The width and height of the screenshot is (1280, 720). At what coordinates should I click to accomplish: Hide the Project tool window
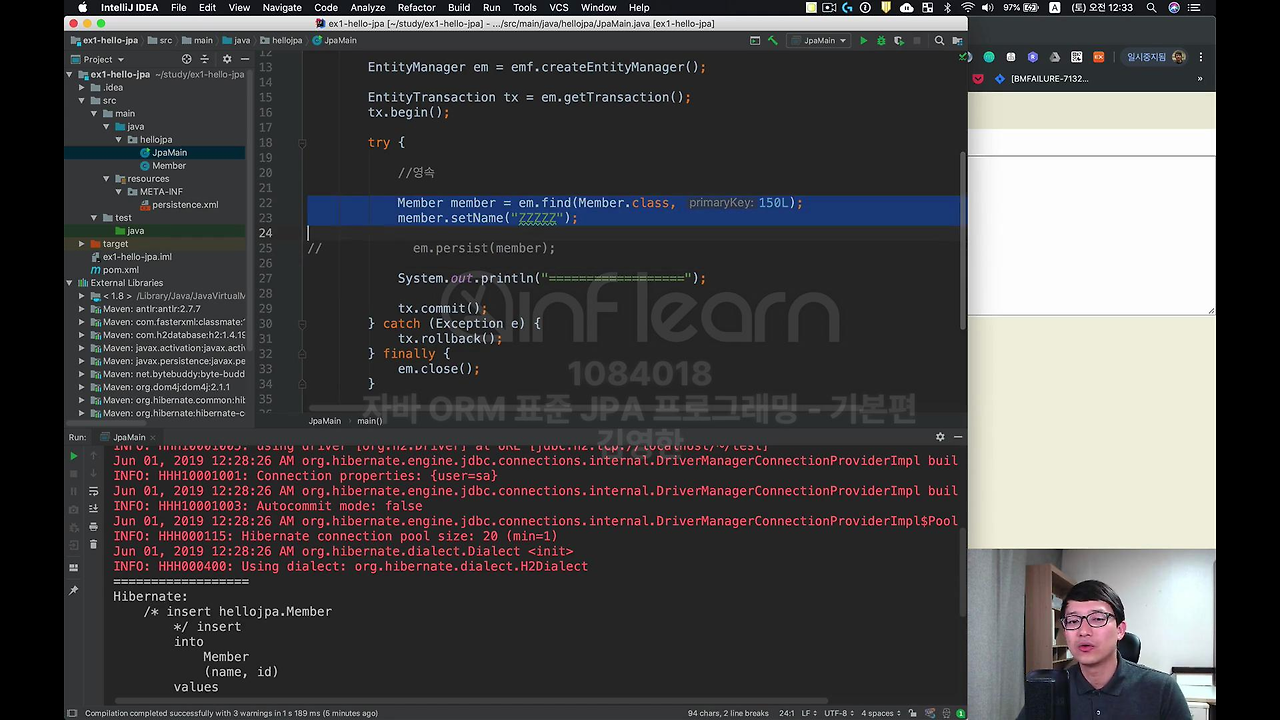click(244, 59)
